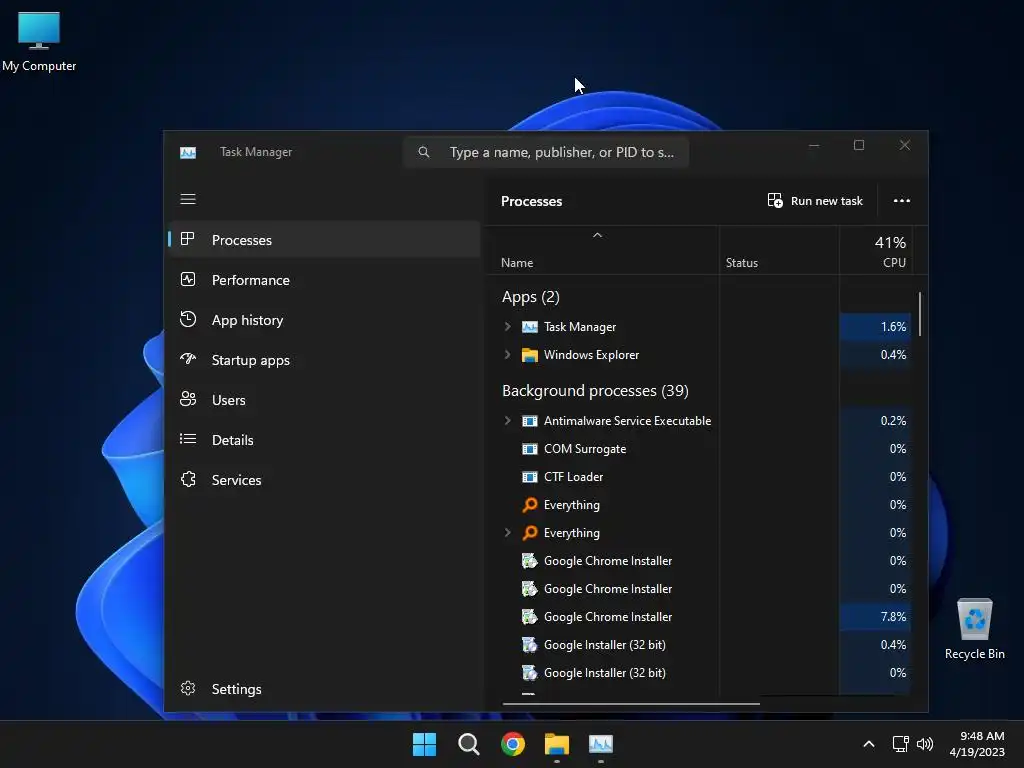Open the hamburger navigation menu

188,199
